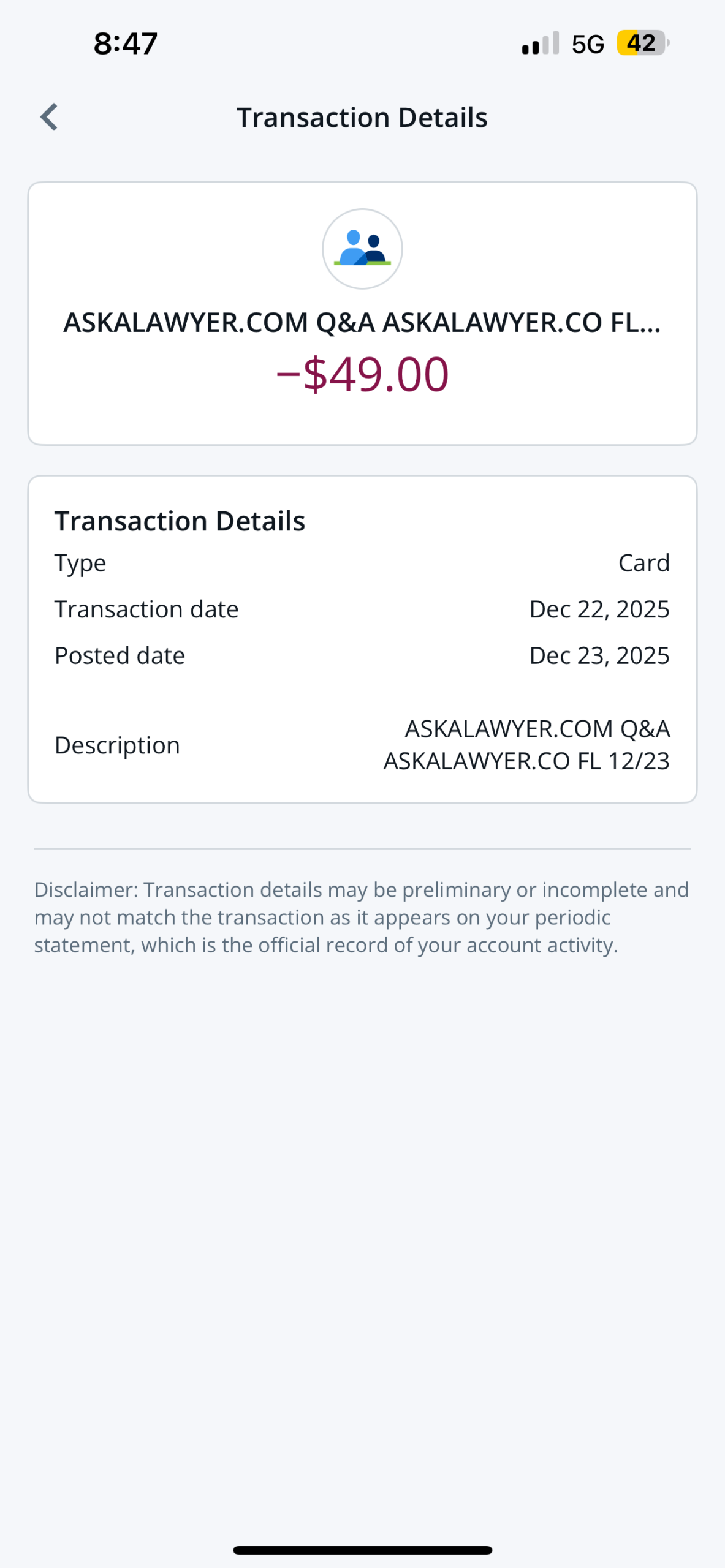Tap the Type row label

[80, 563]
